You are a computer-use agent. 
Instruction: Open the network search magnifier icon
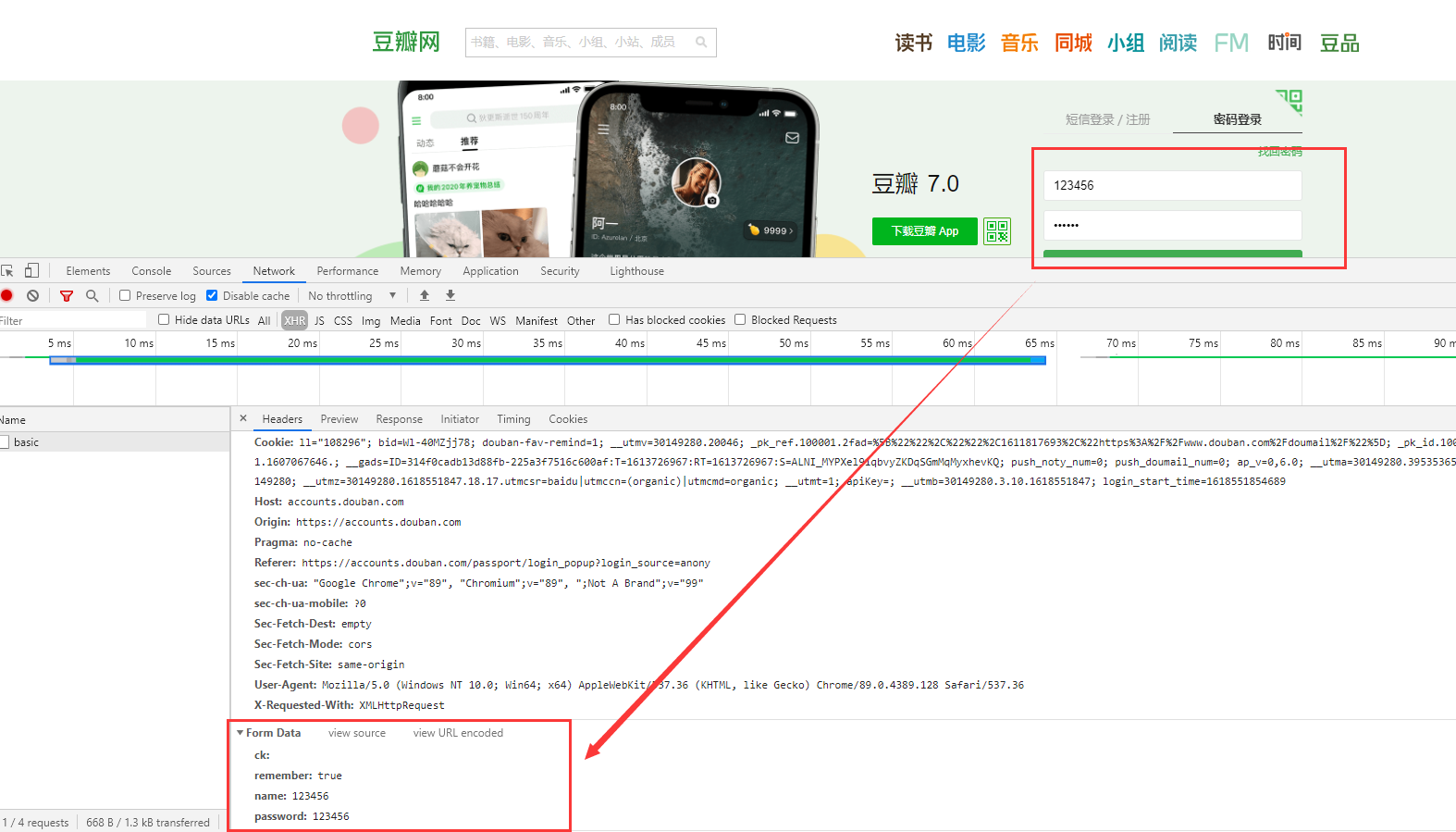(92, 296)
